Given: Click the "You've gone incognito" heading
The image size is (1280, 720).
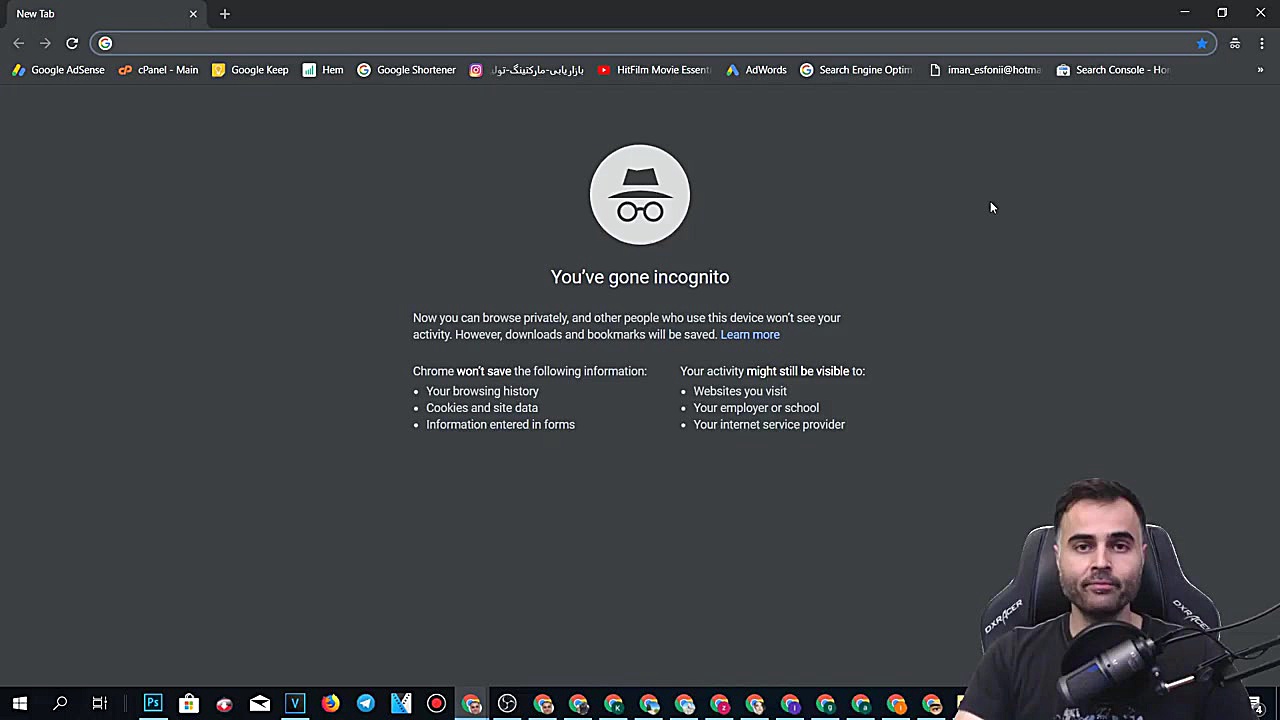Looking at the screenshot, I should tap(640, 277).
